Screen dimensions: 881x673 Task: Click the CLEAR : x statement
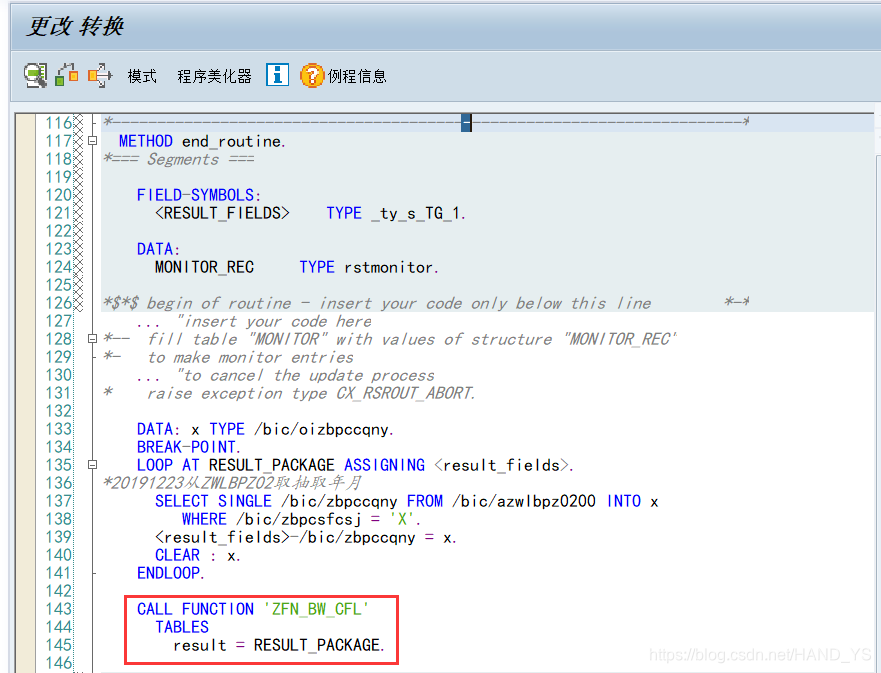pyautogui.click(x=198, y=555)
